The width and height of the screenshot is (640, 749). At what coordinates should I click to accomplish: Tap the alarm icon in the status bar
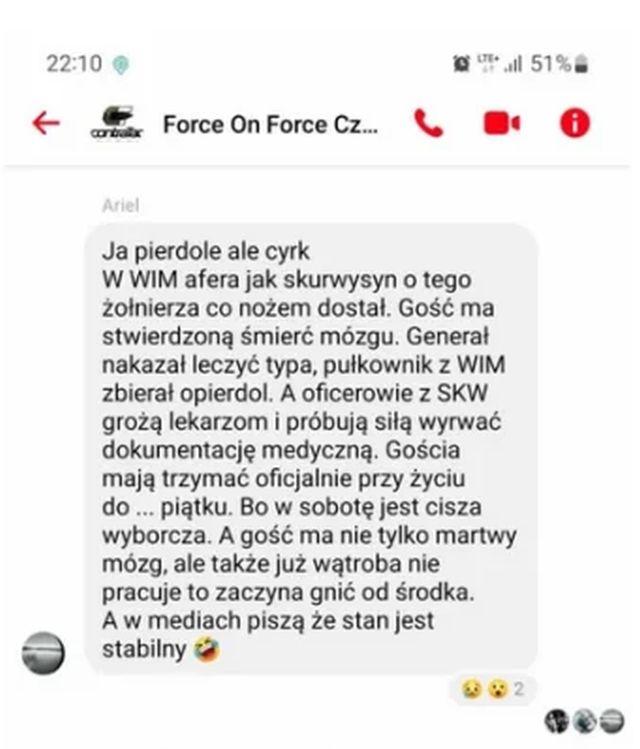point(461,63)
